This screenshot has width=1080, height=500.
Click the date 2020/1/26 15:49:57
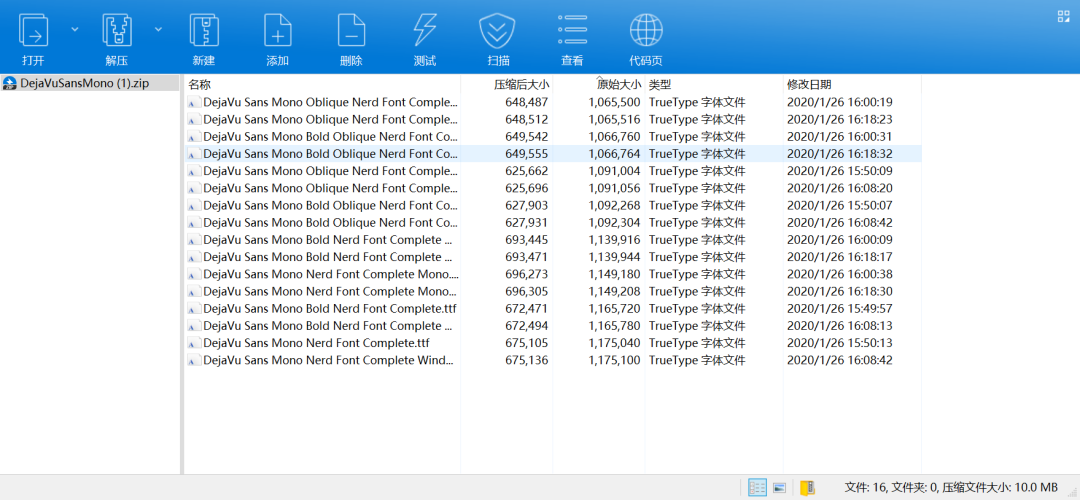coord(840,309)
